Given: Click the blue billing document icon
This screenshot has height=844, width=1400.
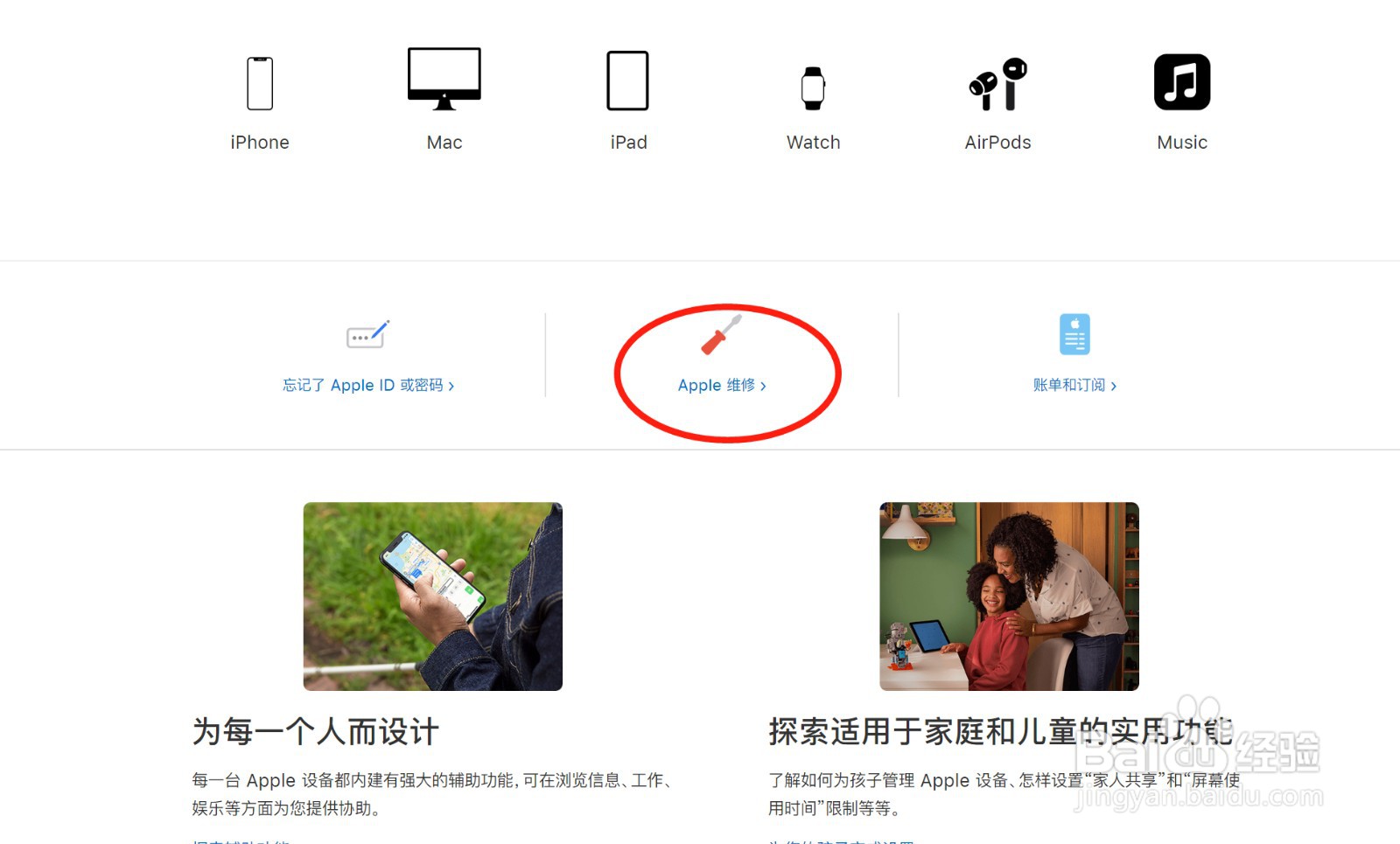Looking at the screenshot, I should point(1074,334).
